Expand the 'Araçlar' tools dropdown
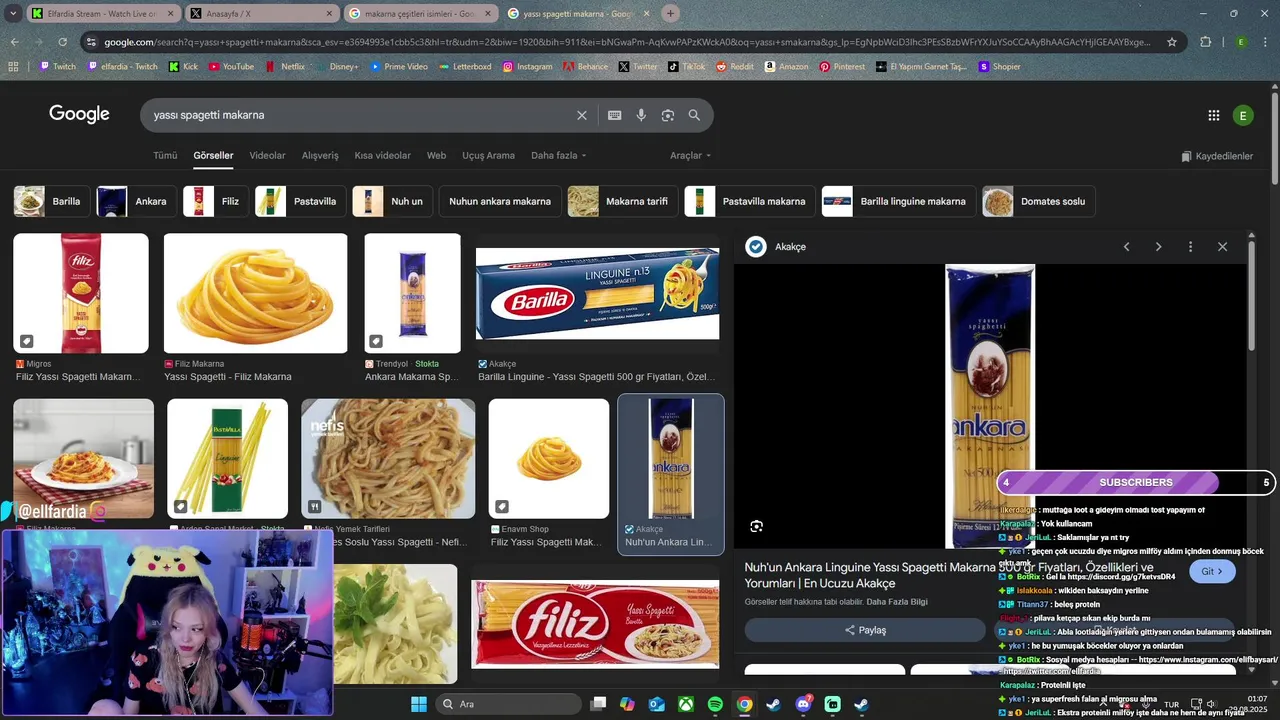 tap(690, 156)
